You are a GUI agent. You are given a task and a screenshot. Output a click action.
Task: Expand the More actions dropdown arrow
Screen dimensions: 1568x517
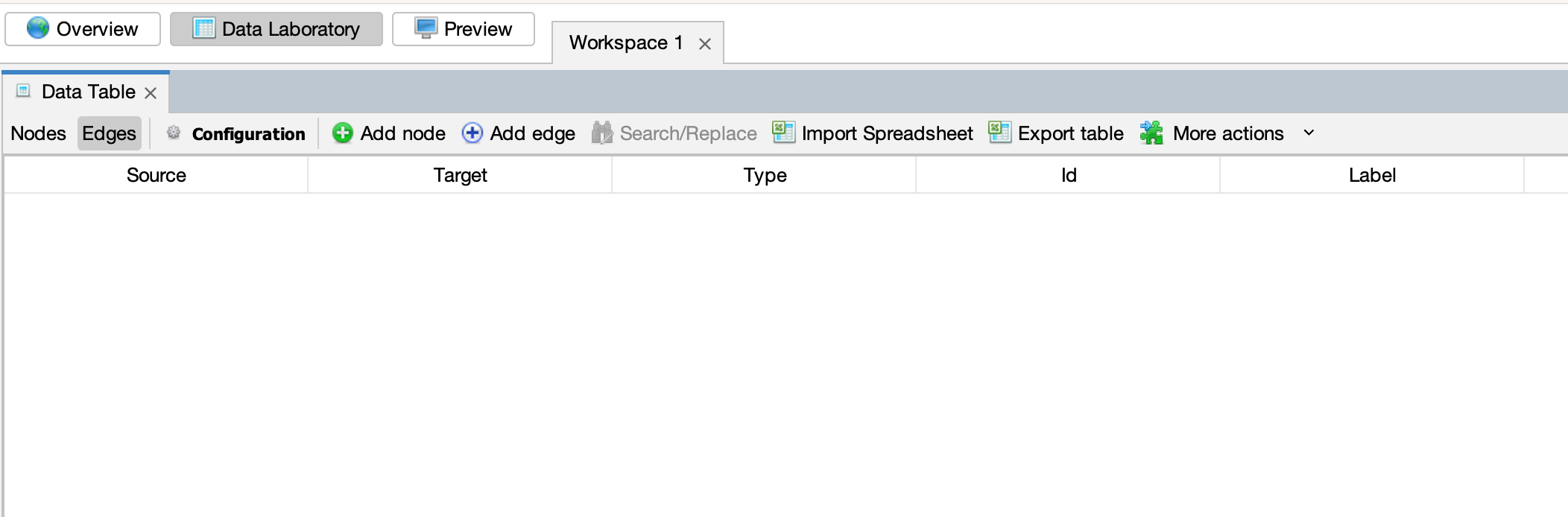coord(1309,133)
